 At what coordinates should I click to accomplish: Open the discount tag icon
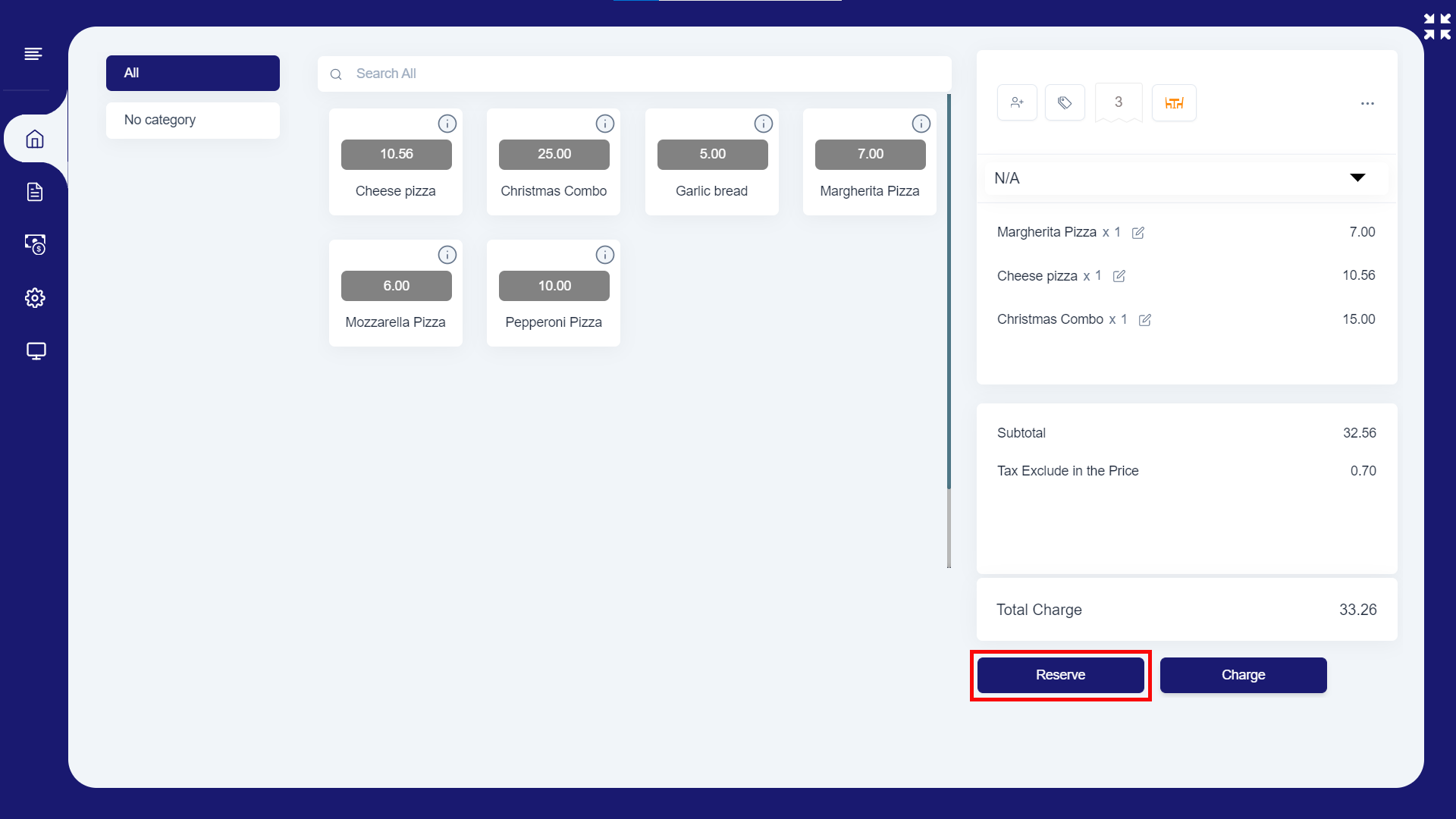(1065, 102)
